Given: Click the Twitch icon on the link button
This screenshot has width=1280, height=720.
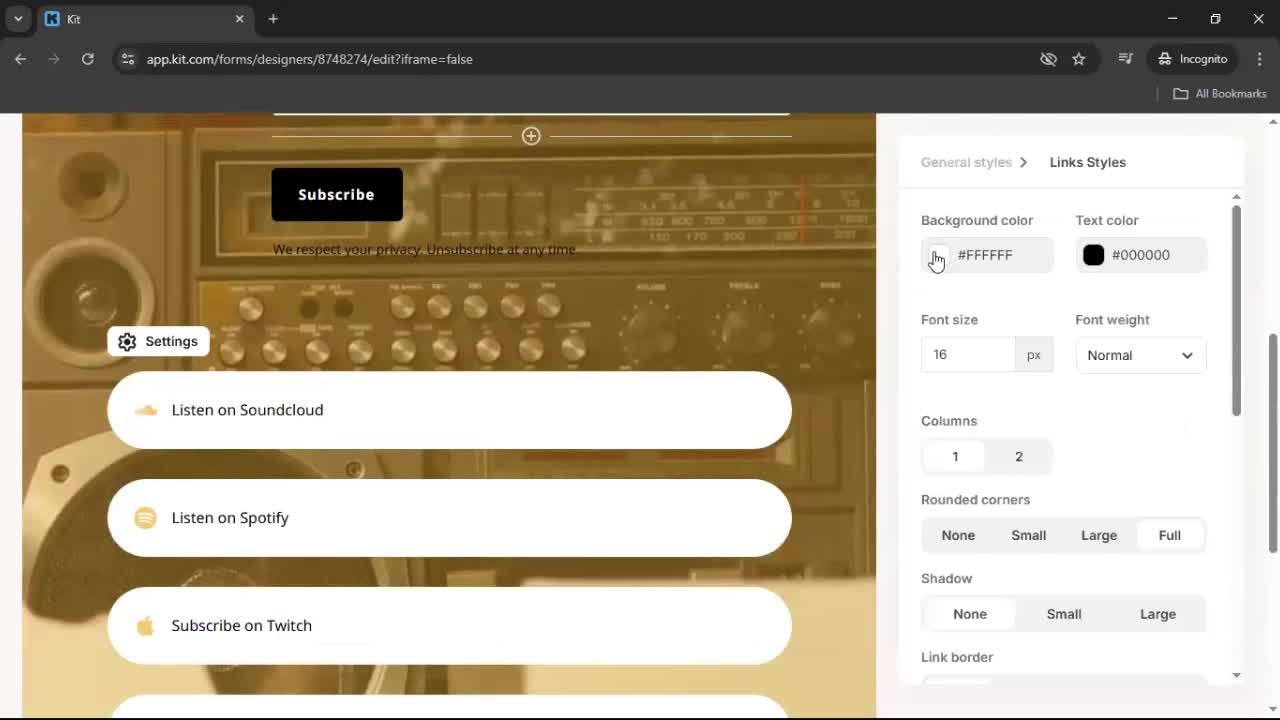Looking at the screenshot, I should (x=145, y=625).
